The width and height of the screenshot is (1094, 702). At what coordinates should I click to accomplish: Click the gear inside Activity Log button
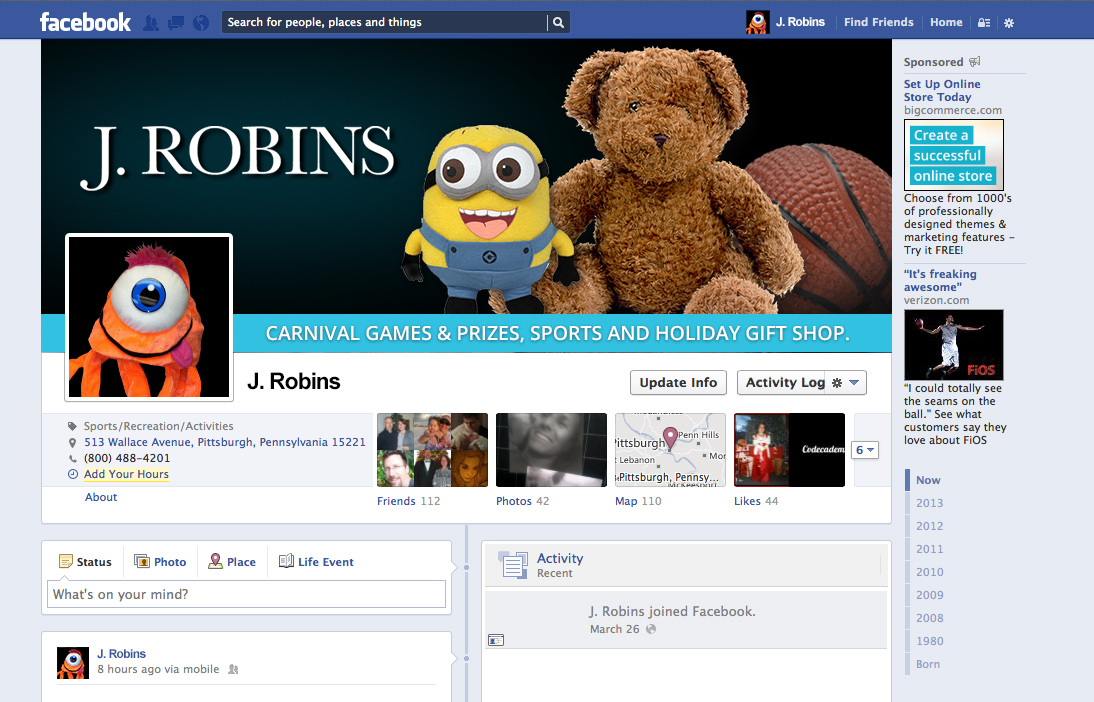[837, 382]
